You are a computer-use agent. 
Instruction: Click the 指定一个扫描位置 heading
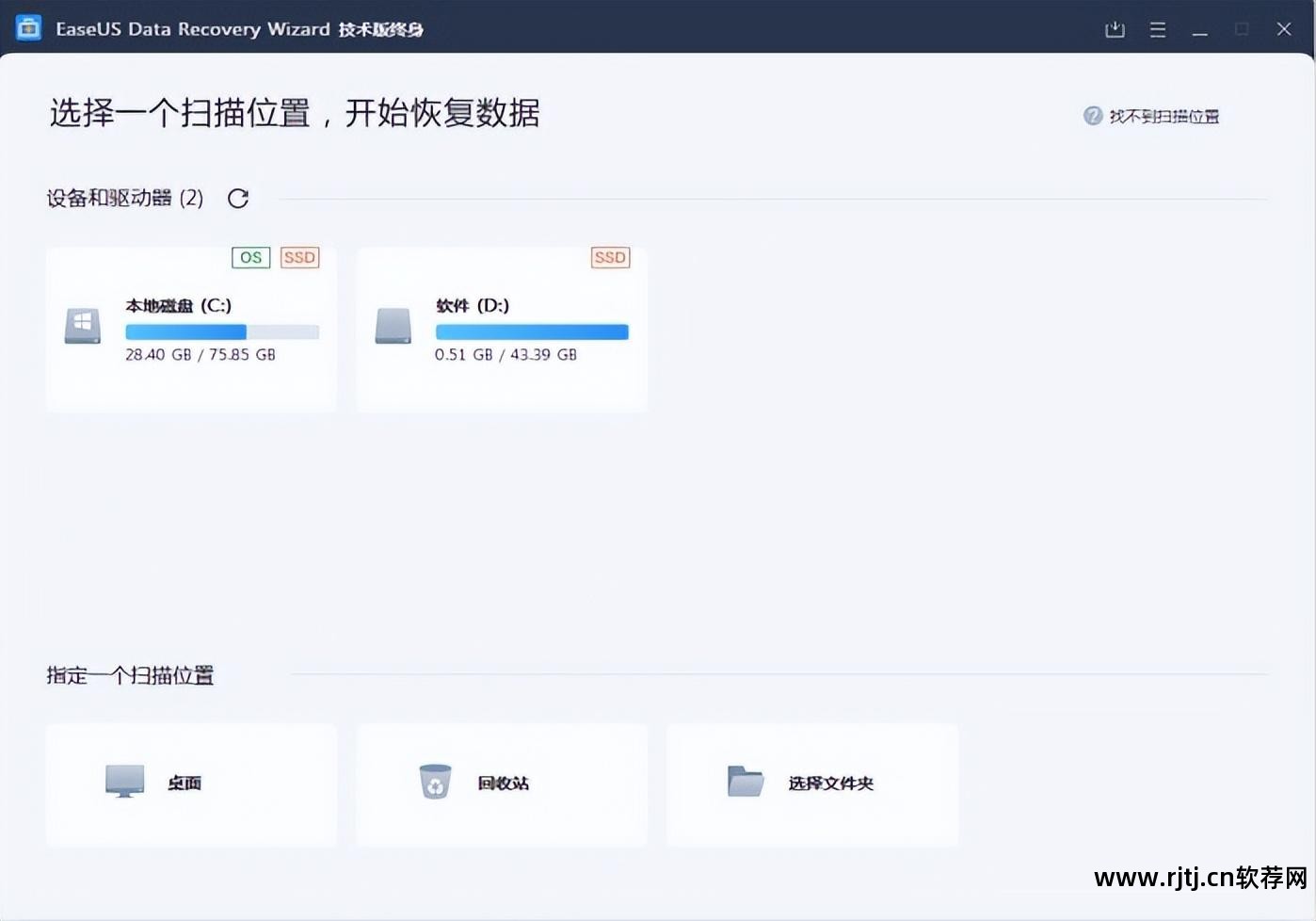coord(131,675)
